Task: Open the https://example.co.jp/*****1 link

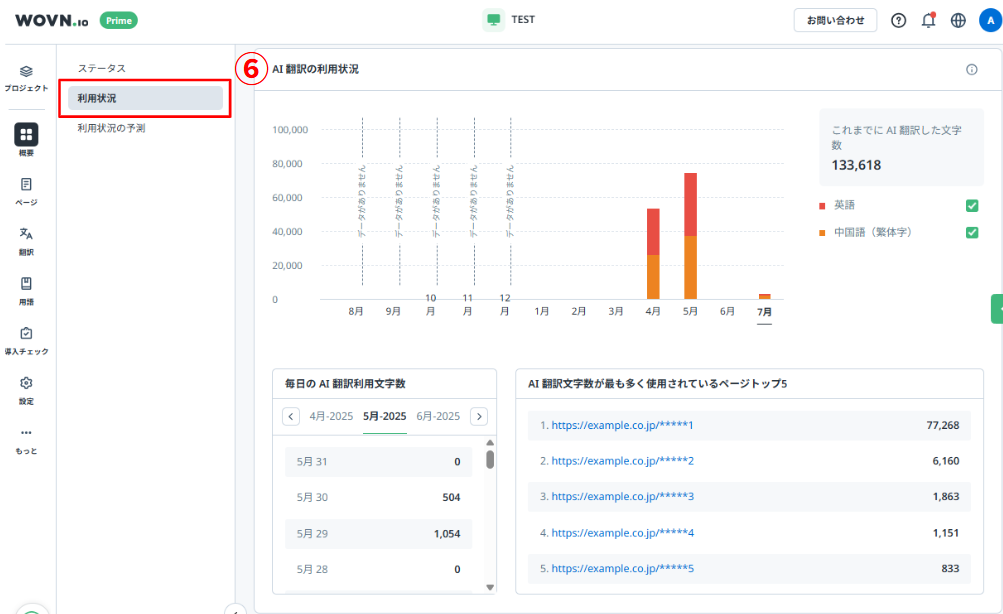Action: click(x=617, y=425)
